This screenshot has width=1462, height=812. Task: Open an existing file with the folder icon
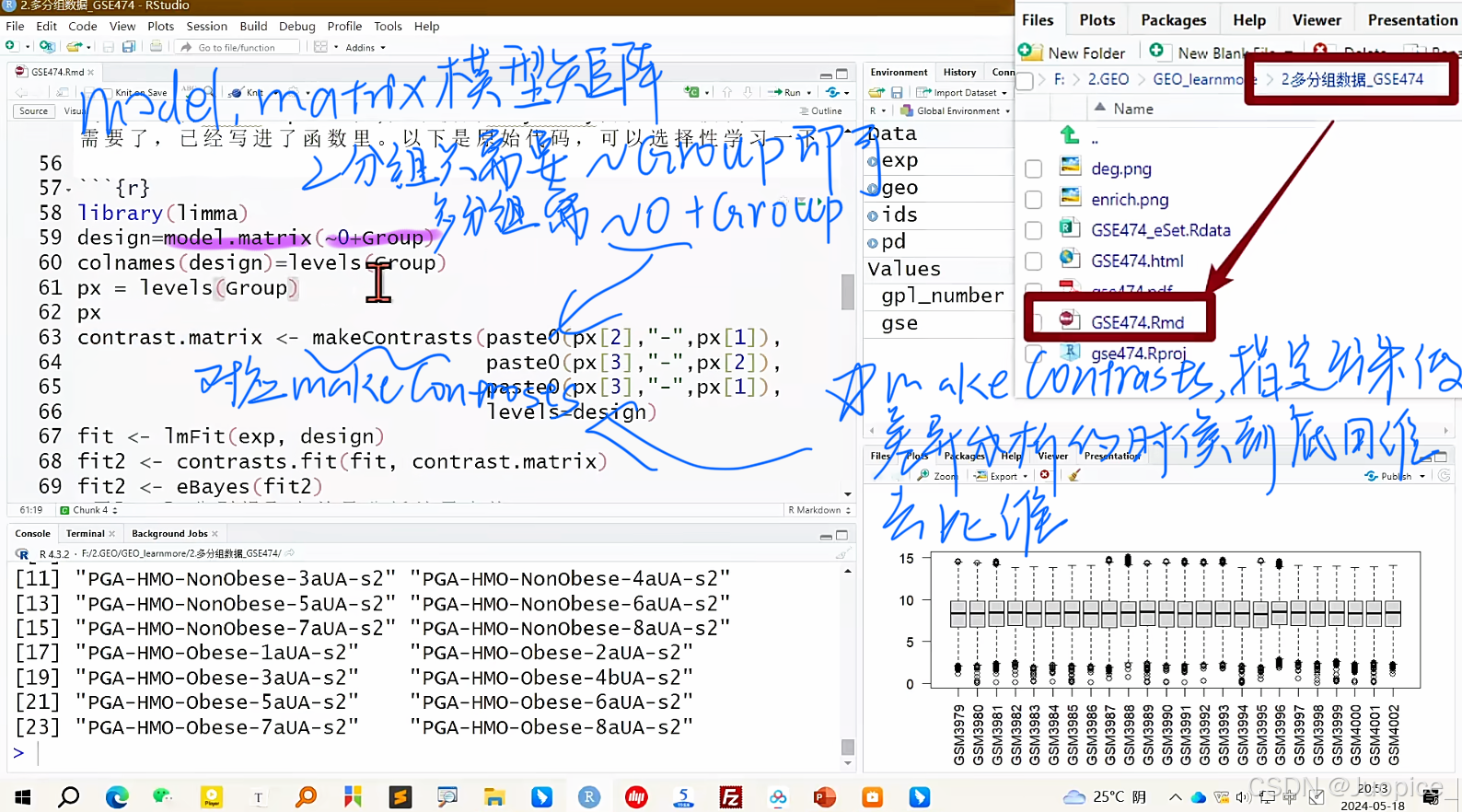(74, 46)
